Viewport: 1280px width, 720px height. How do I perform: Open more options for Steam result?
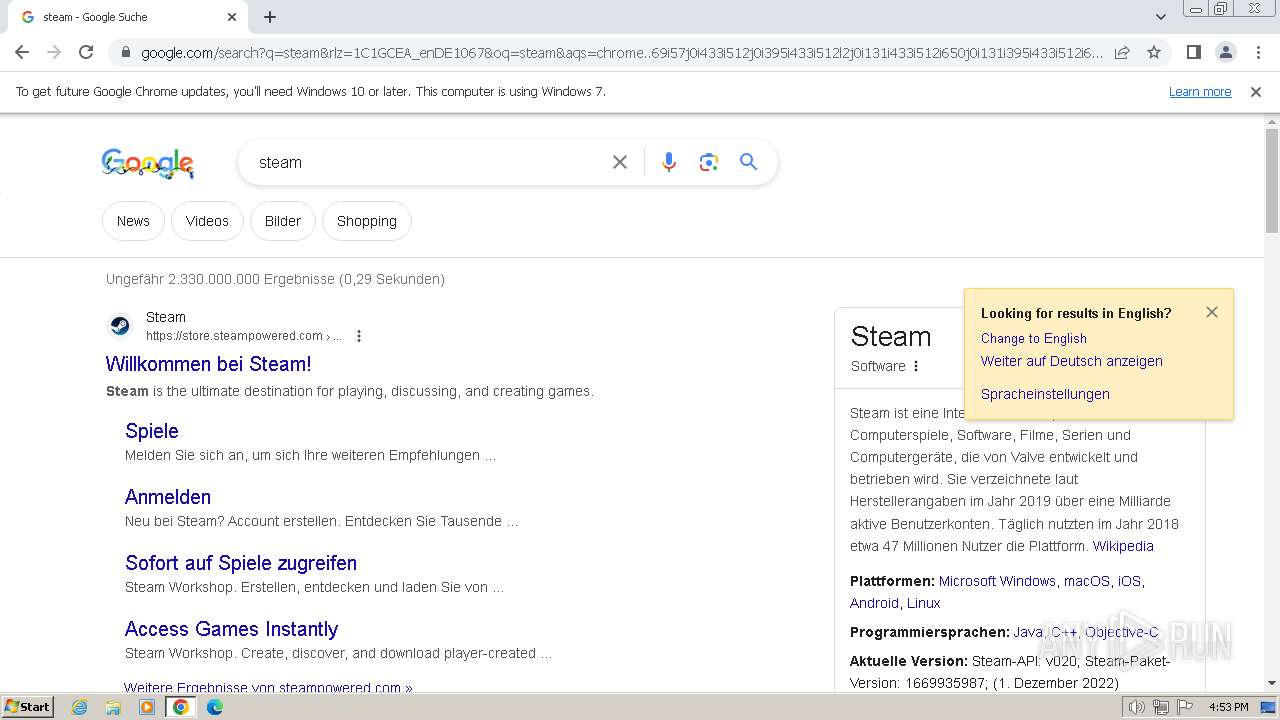pyautogui.click(x=359, y=336)
